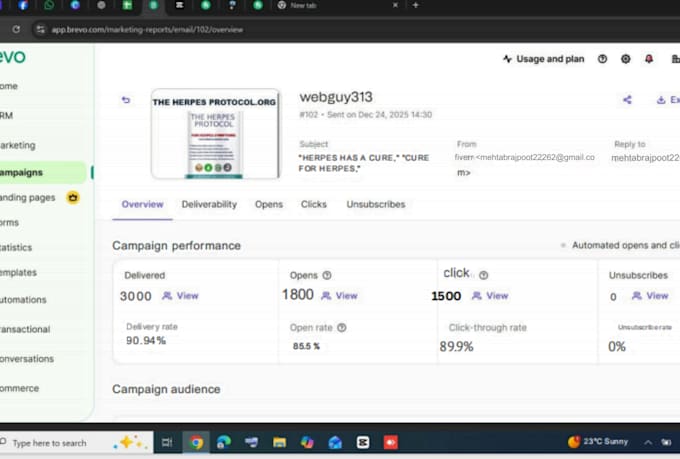View contacts for Delivered 3000
The image size is (680, 459).
coord(180,296)
